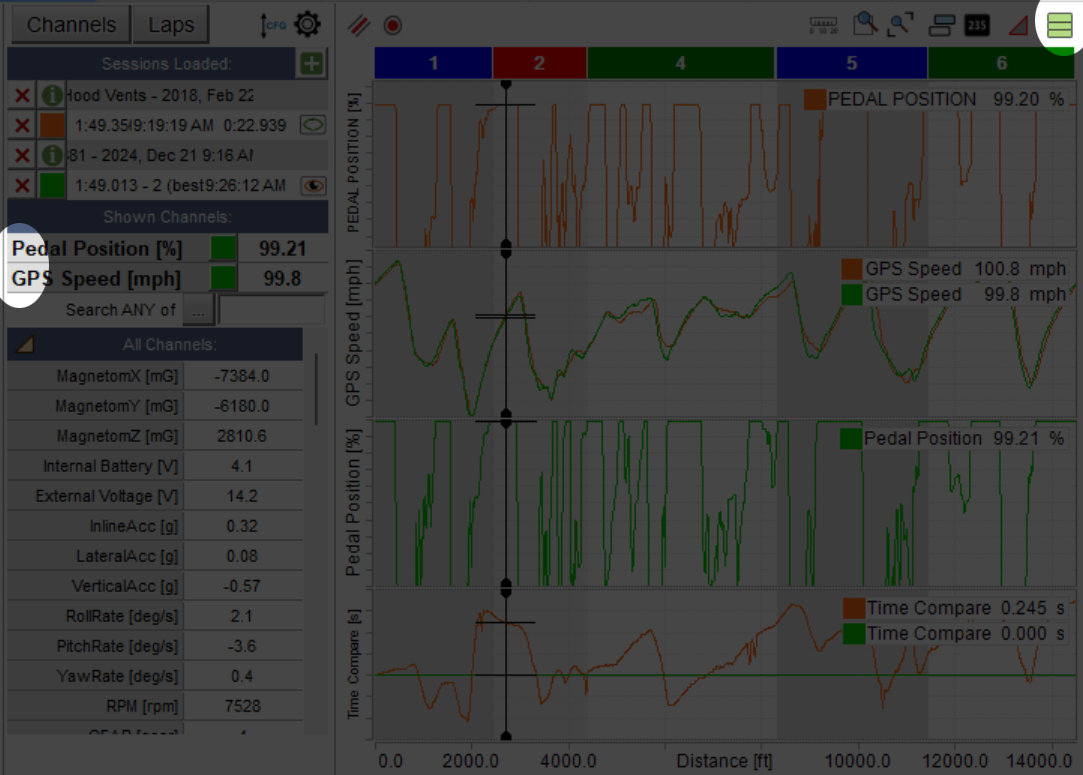Select track sector 5
Image resolution: width=1083 pixels, height=775 pixels.
(852, 63)
